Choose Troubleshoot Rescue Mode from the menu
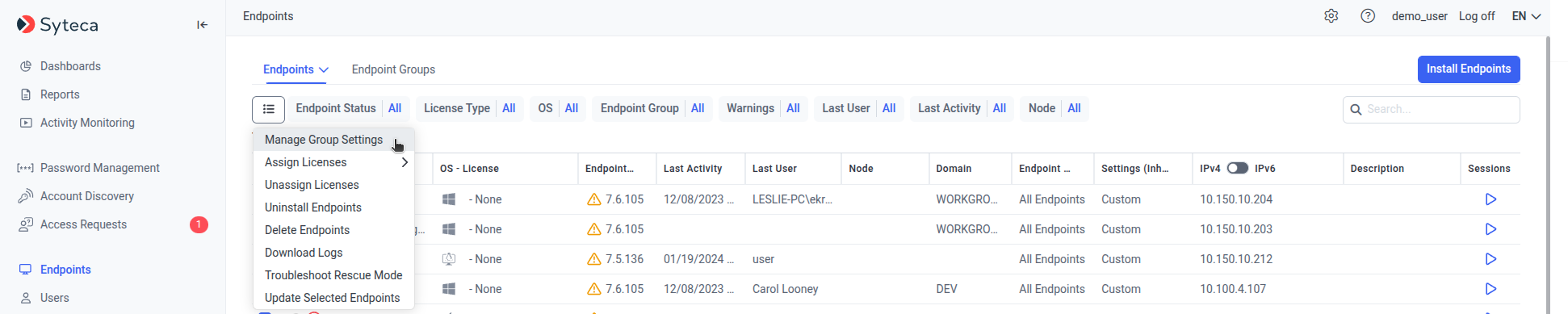Viewport: 1568px width, 314px height. [333, 275]
